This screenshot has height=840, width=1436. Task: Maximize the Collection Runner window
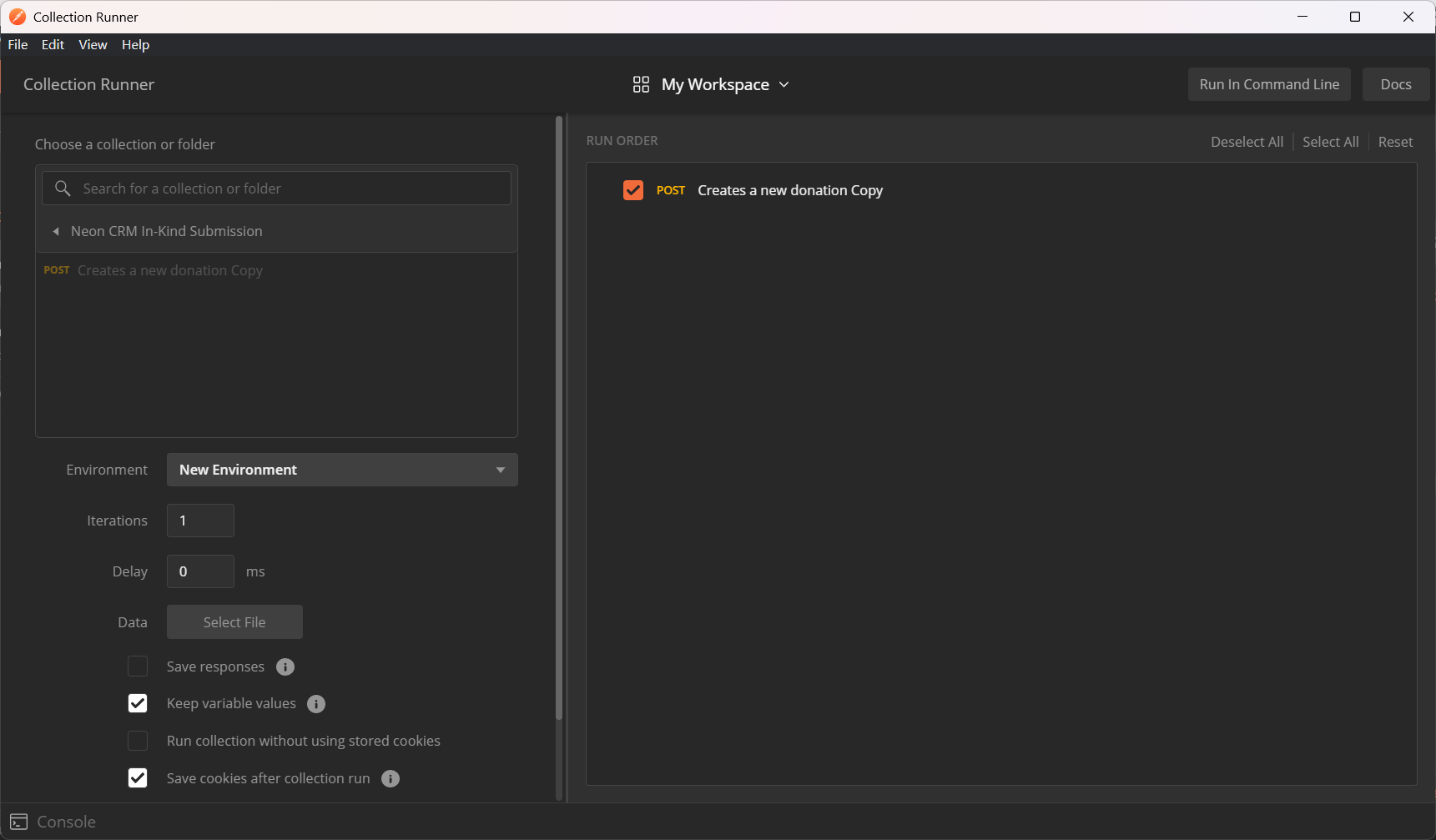coord(1355,17)
